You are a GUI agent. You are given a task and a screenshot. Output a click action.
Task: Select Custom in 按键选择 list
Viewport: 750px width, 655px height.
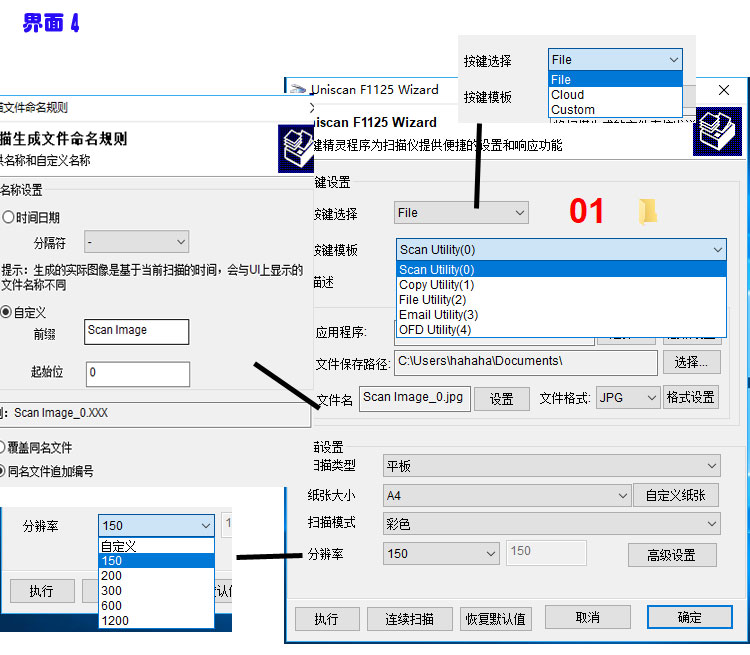tap(615, 110)
